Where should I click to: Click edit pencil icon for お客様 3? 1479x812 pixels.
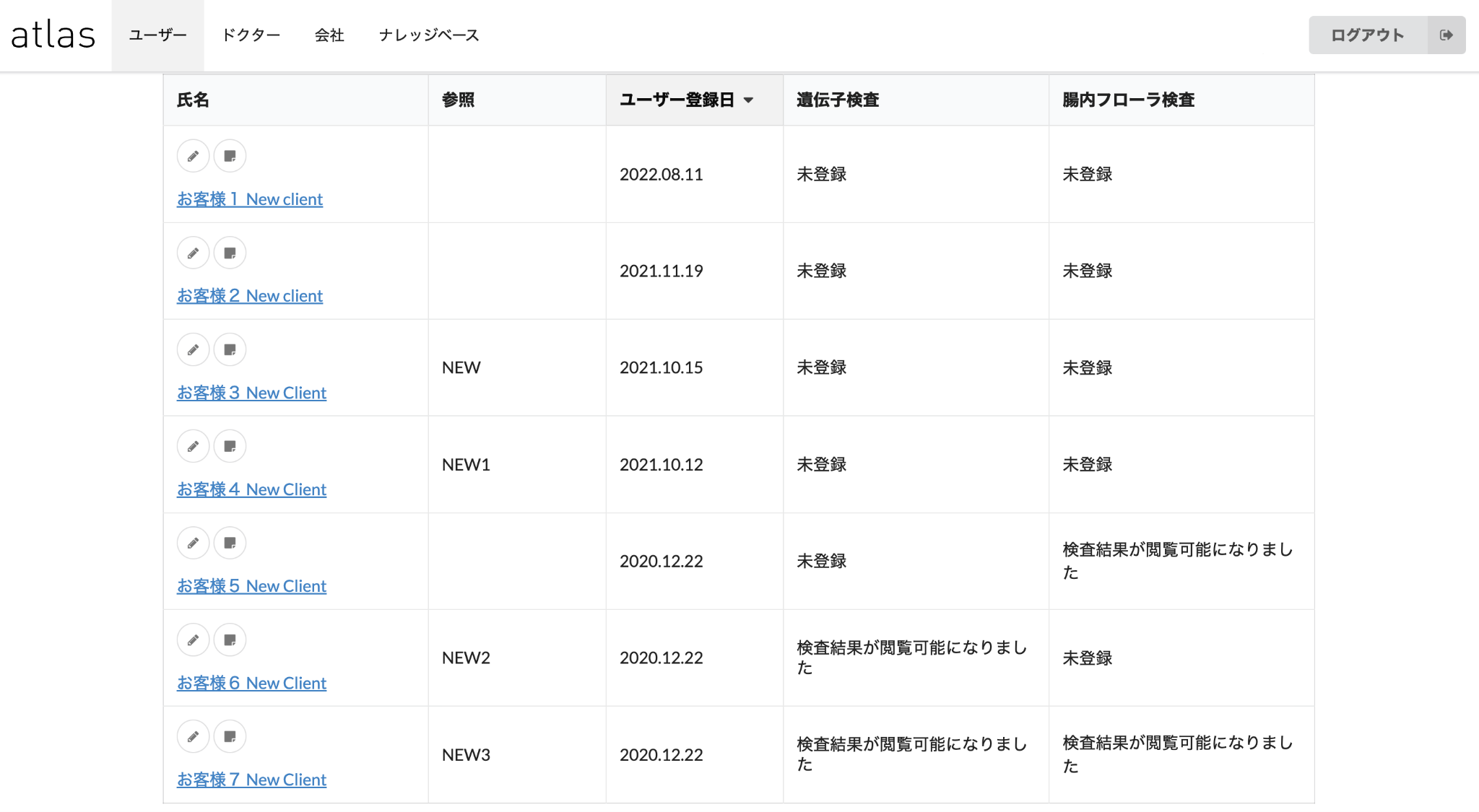(193, 349)
